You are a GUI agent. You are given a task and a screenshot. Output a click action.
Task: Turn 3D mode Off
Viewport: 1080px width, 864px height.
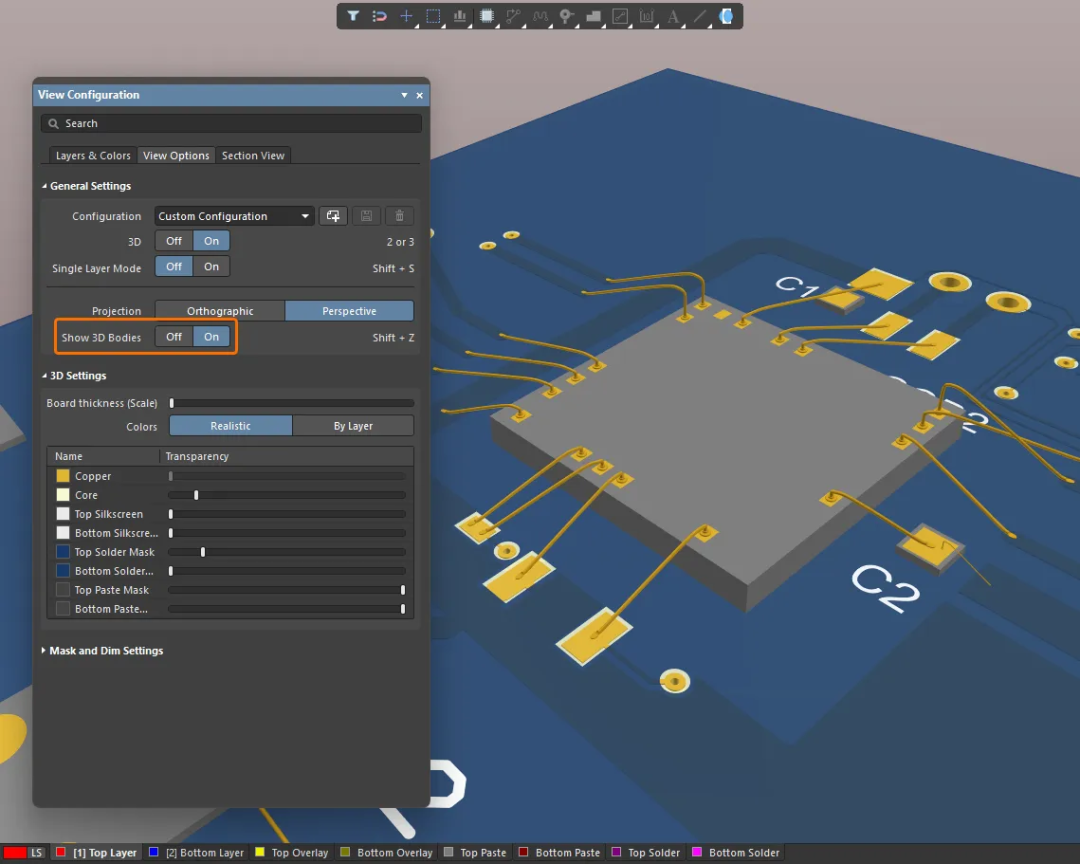pyautogui.click(x=174, y=241)
